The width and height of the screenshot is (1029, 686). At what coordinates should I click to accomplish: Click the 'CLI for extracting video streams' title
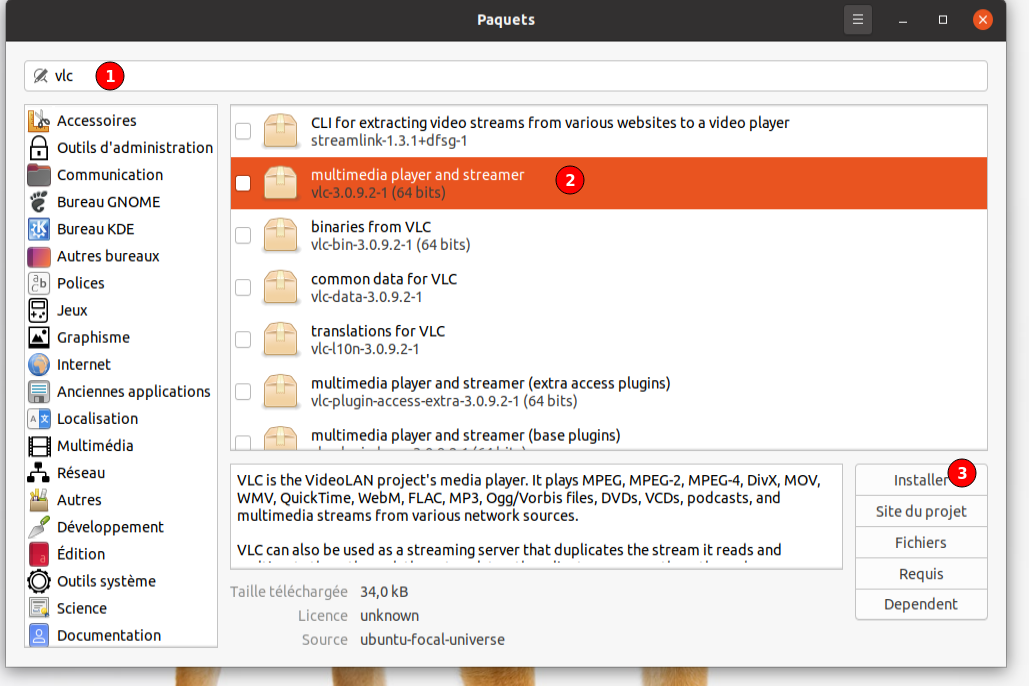550,123
